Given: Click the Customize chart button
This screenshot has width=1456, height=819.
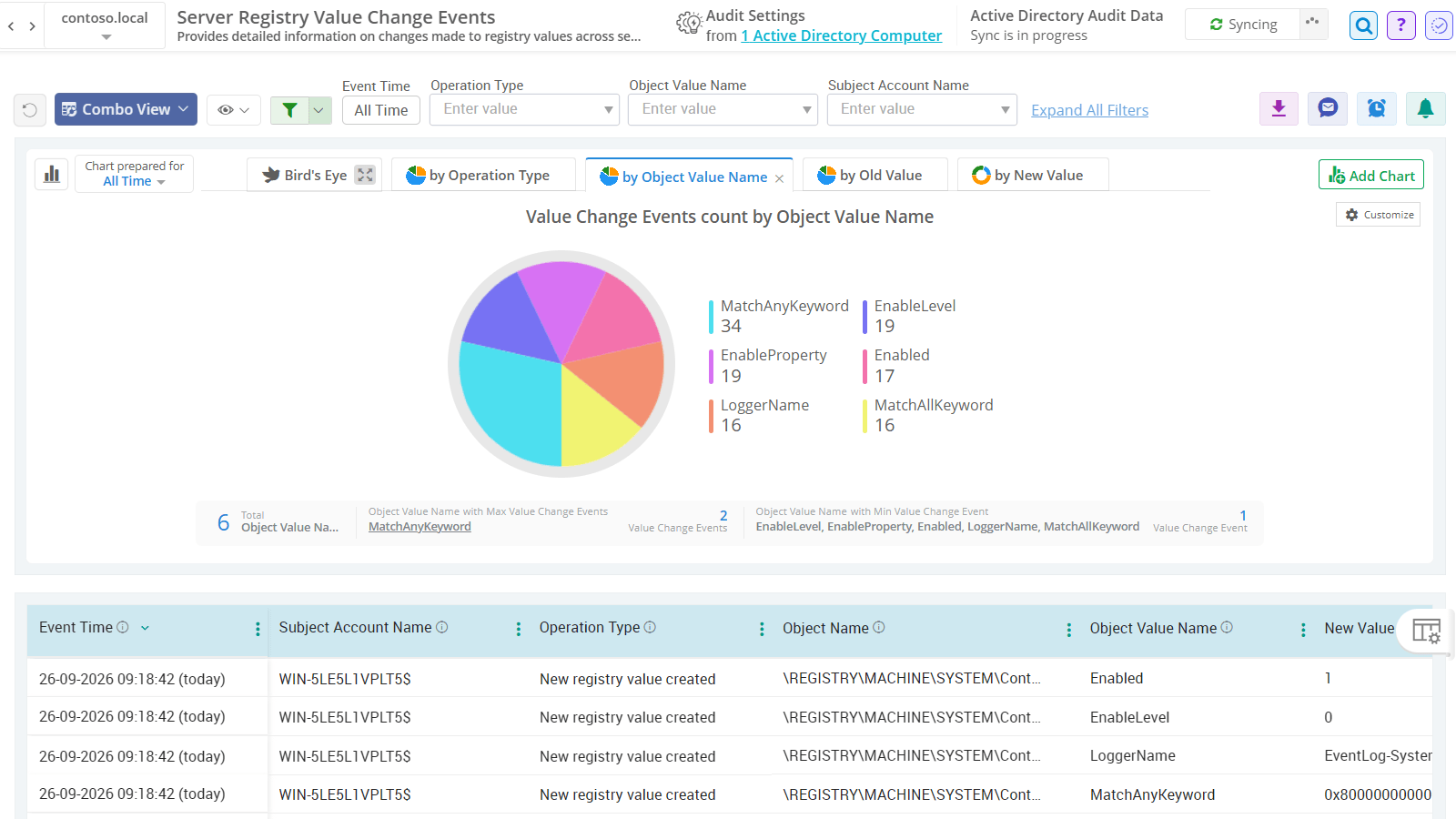Looking at the screenshot, I should [1379, 215].
